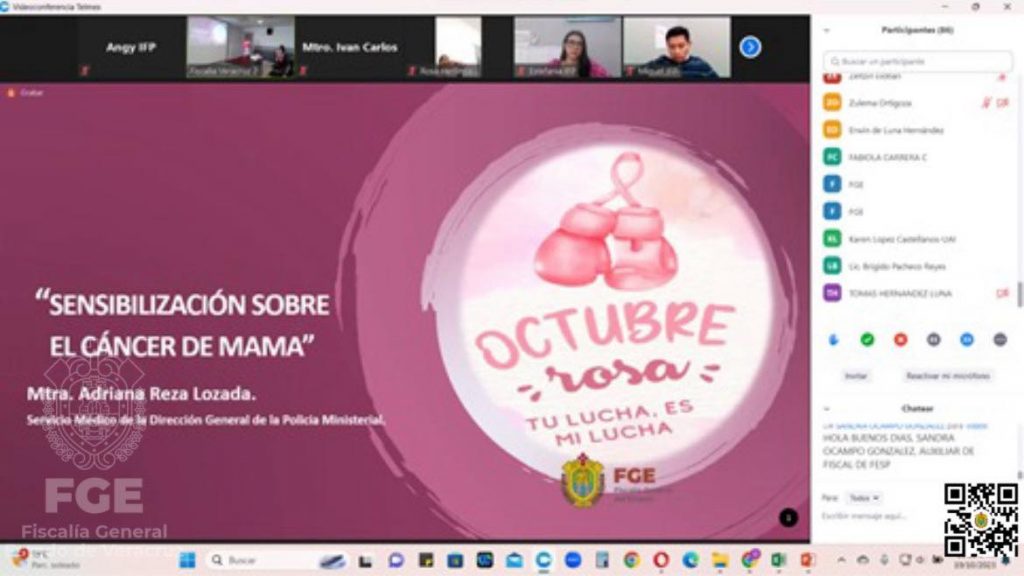
Task: Collapse the Chatear panel chevron
Action: [826, 409]
